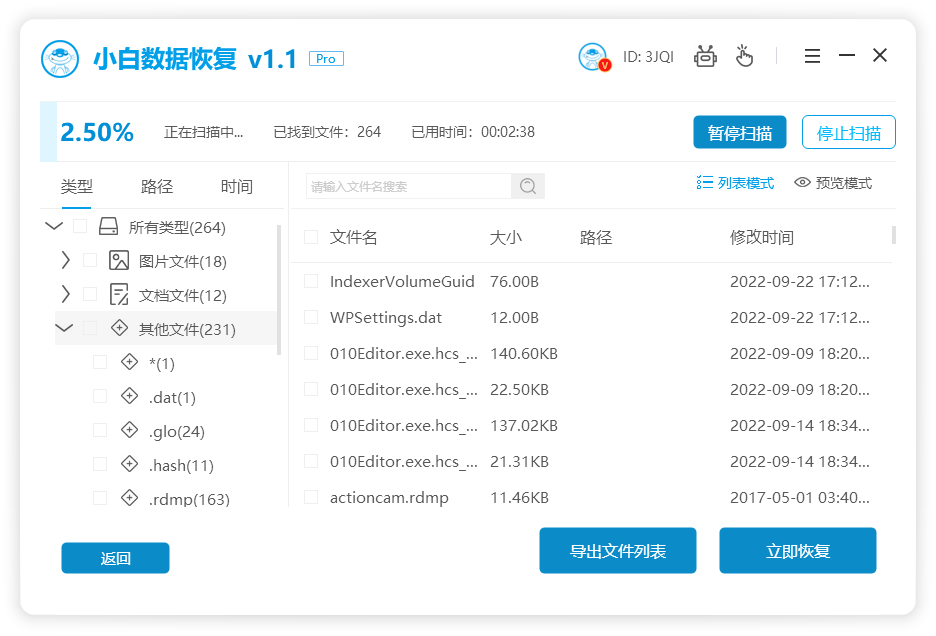Click the 立即恢复 button
This screenshot has height=636, width=936.
pos(797,551)
